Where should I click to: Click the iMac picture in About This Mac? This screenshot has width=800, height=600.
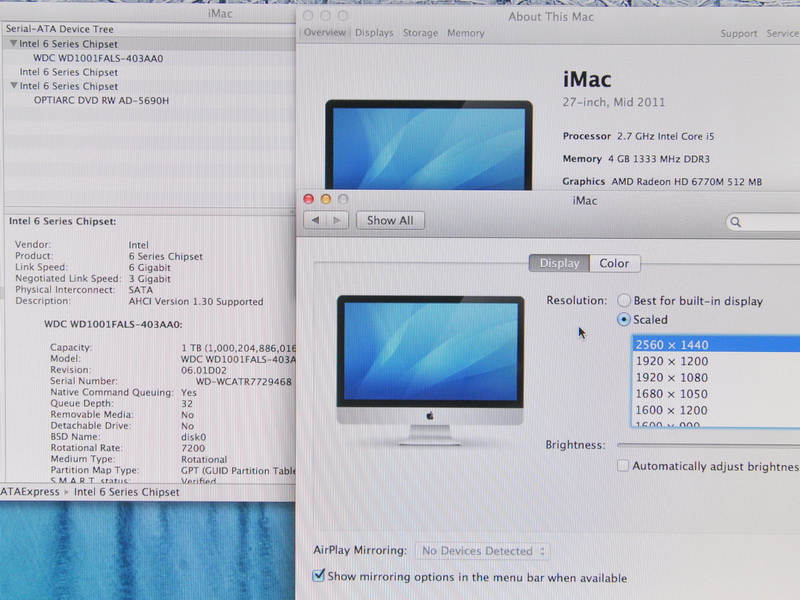[x=429, y=145]
